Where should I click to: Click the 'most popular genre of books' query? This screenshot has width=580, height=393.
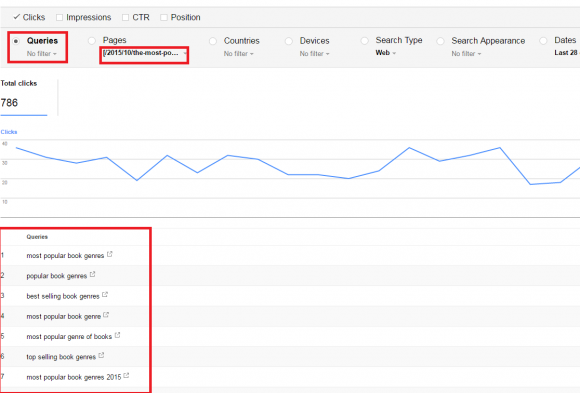point(69,337)
